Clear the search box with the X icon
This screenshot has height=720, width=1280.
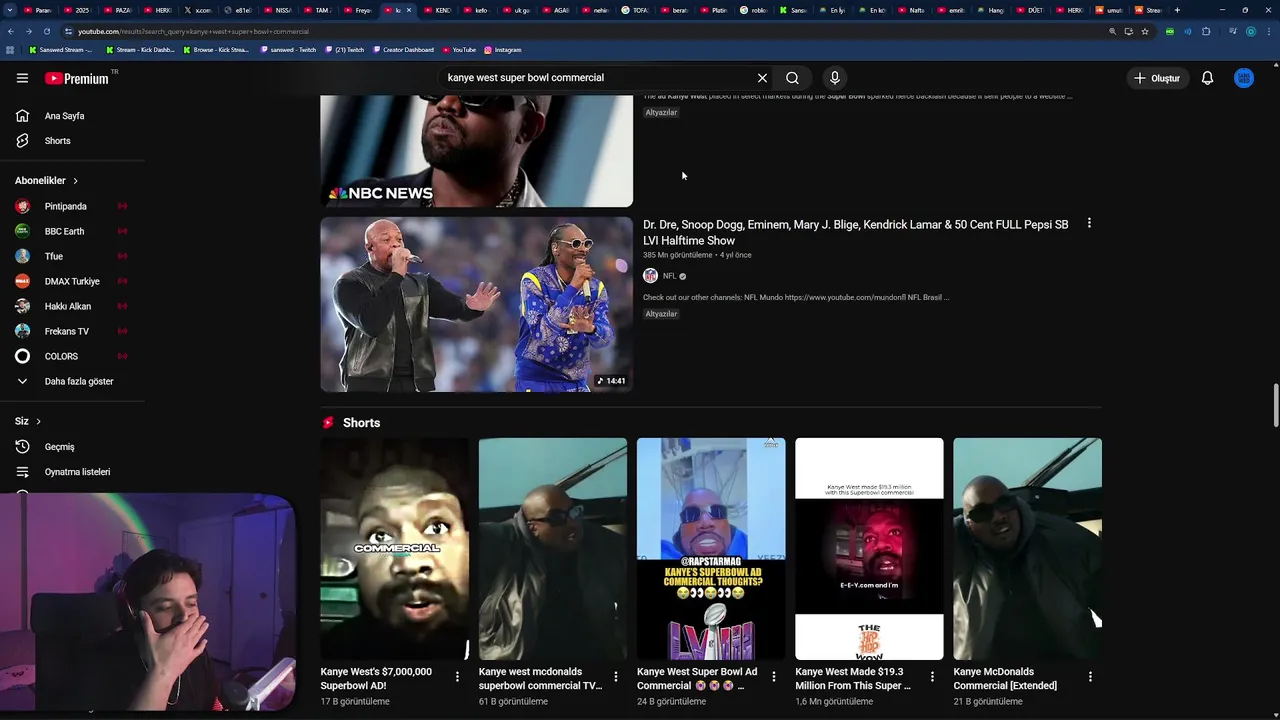click(x=762, y=78)
